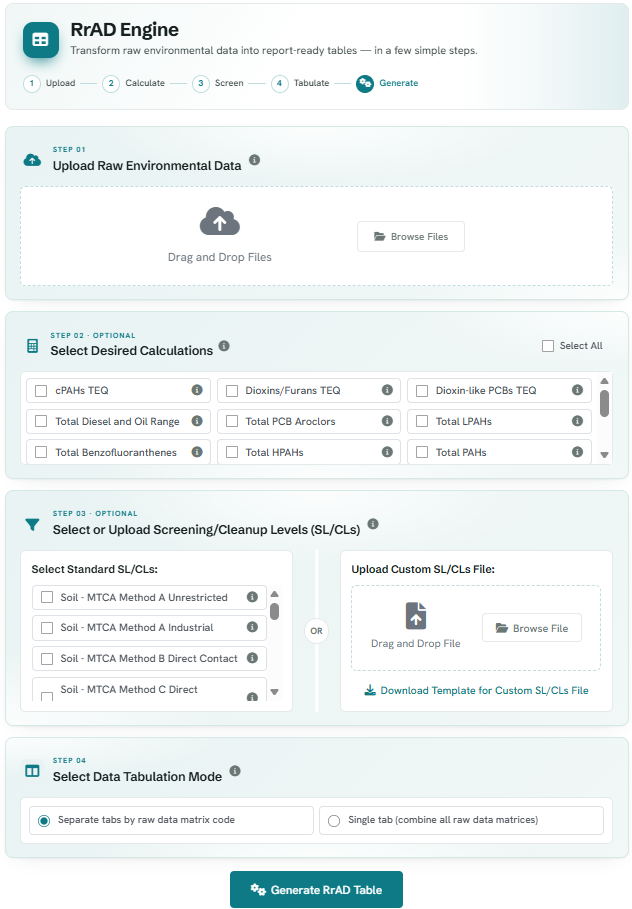Image resolution: width=632 pixels, height=909 pixels.
Task: Show info for Soil - MTCA Method B Direct Contact
Action: point(252,657)
